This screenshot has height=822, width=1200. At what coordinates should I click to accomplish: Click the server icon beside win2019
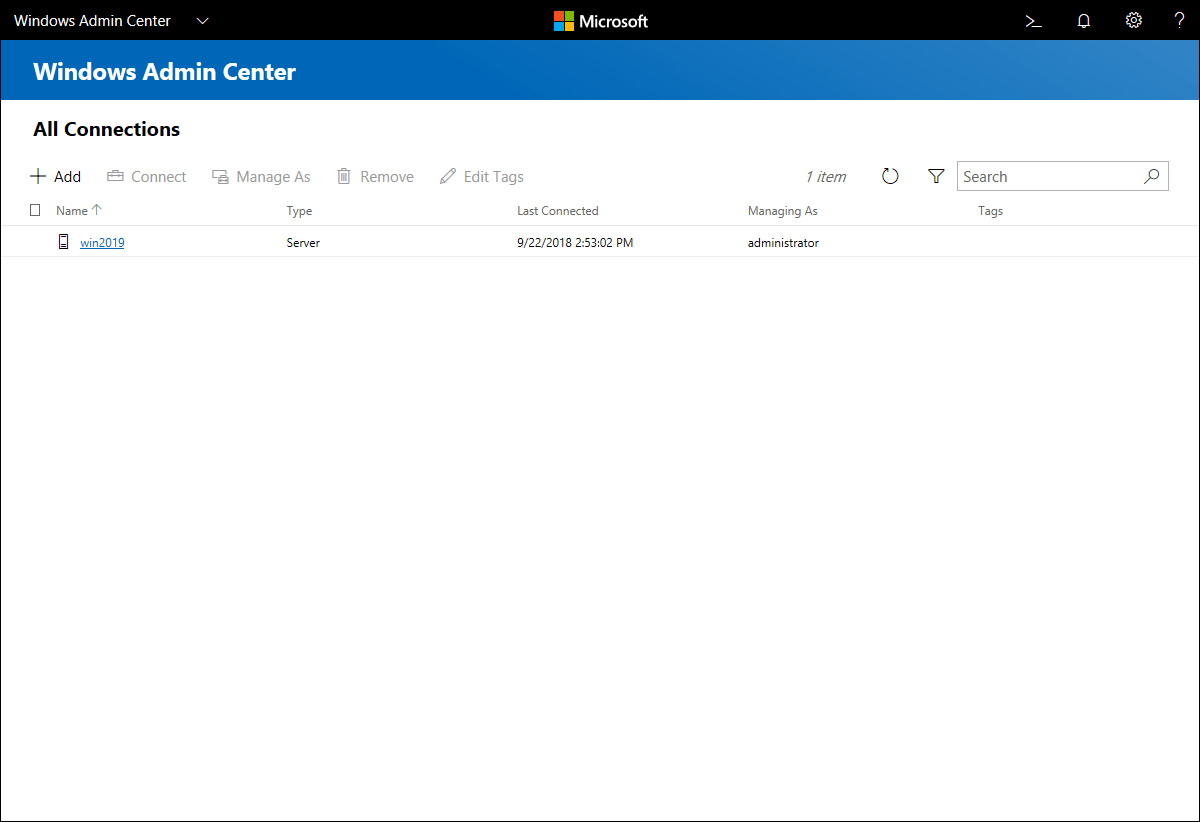tap(64, 242)
